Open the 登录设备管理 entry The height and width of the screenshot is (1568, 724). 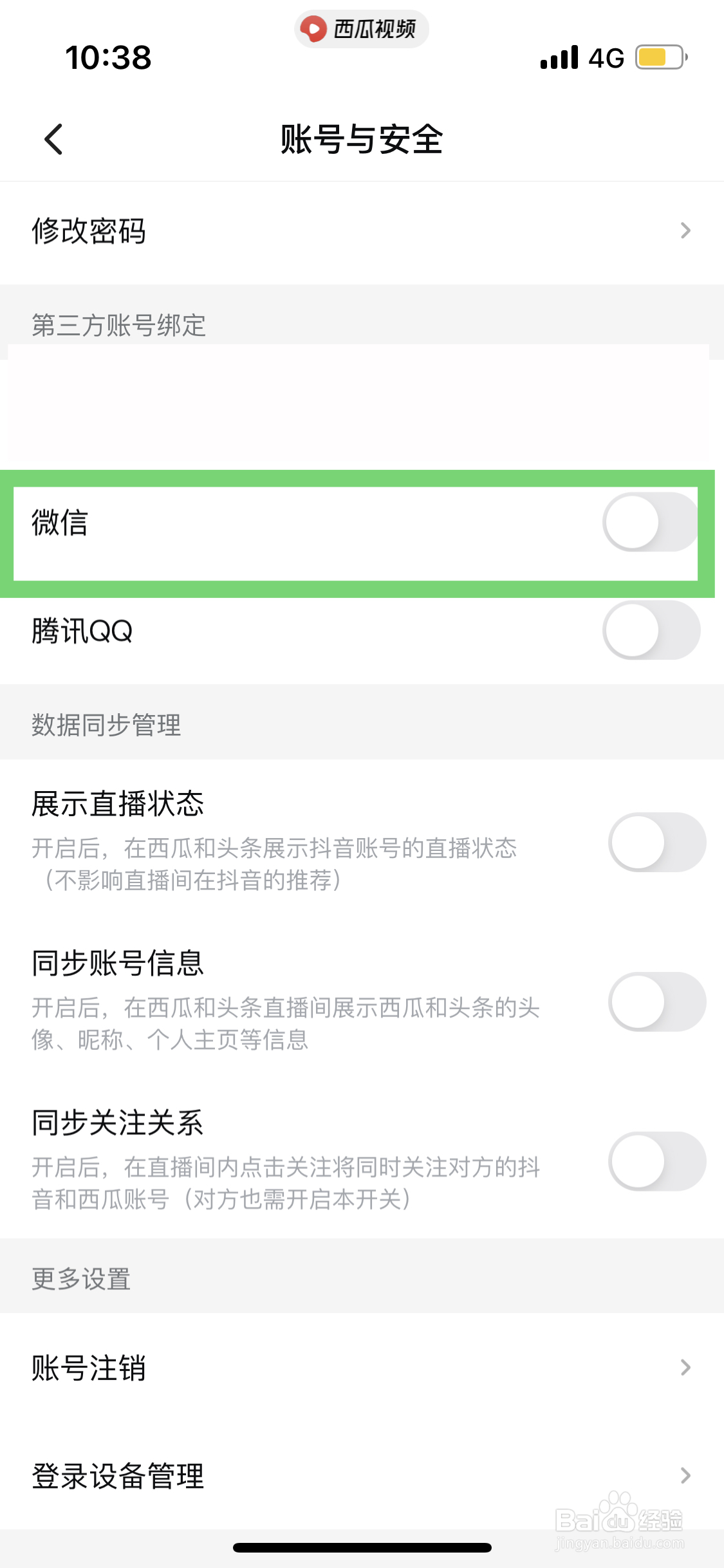tap(322, 1475)
